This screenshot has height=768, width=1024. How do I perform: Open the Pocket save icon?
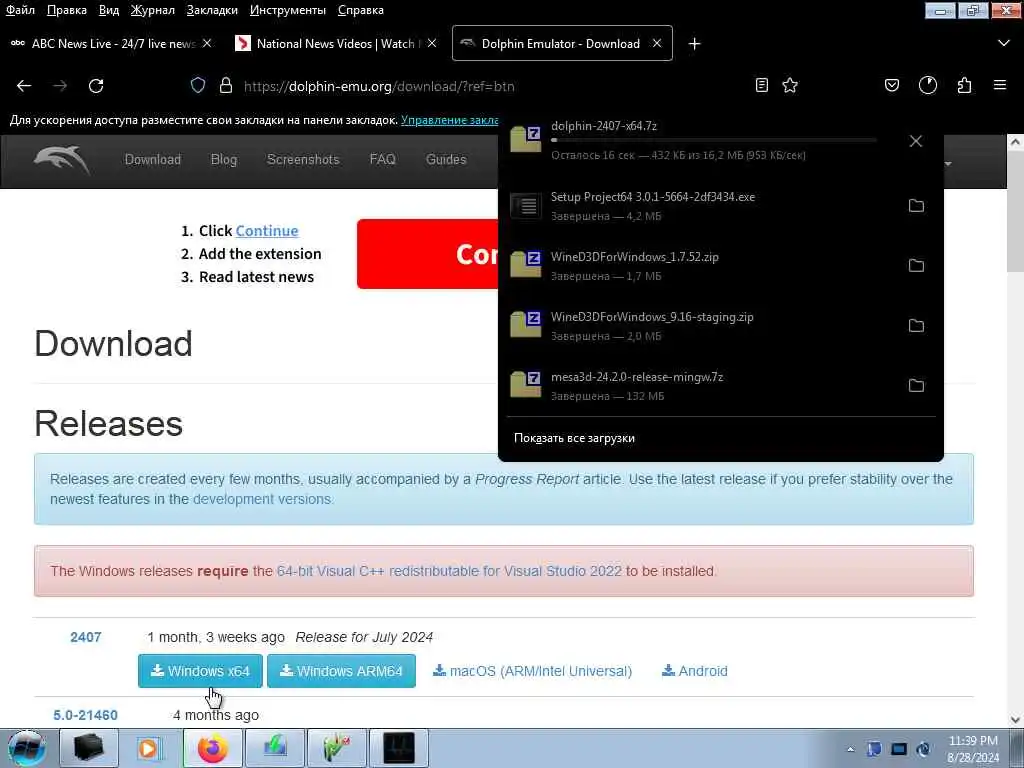(891, 86)
